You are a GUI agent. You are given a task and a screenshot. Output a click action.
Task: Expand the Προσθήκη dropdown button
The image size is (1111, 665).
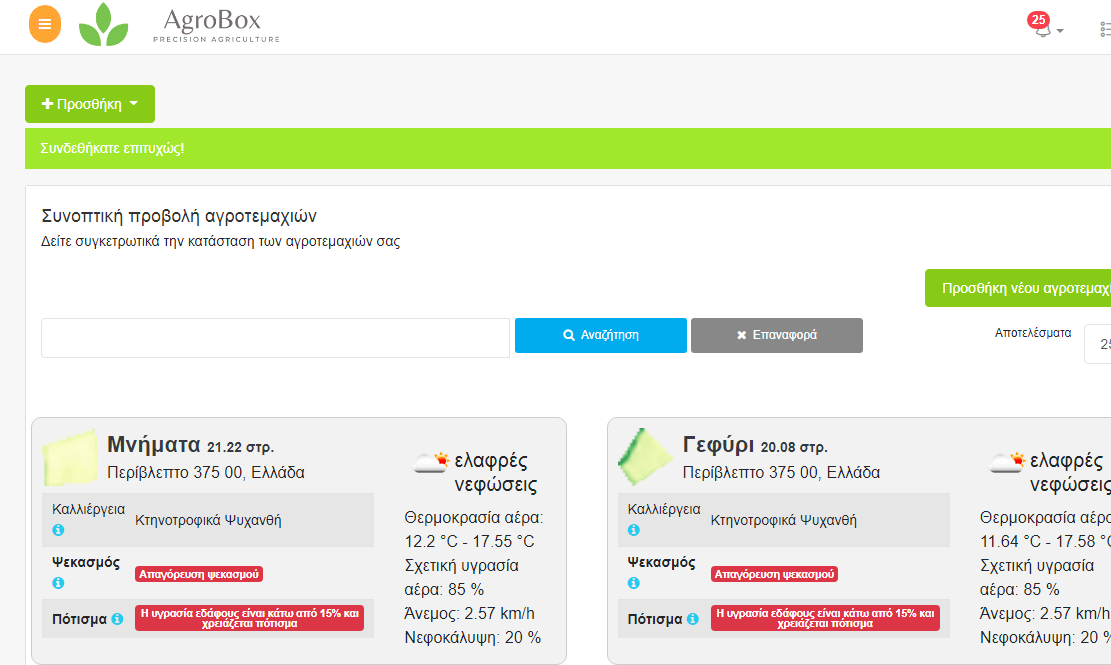coord(90,104)
